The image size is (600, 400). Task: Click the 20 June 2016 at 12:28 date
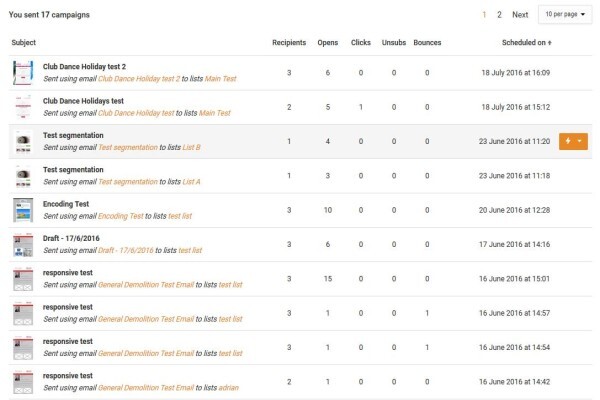click(514, 210)
